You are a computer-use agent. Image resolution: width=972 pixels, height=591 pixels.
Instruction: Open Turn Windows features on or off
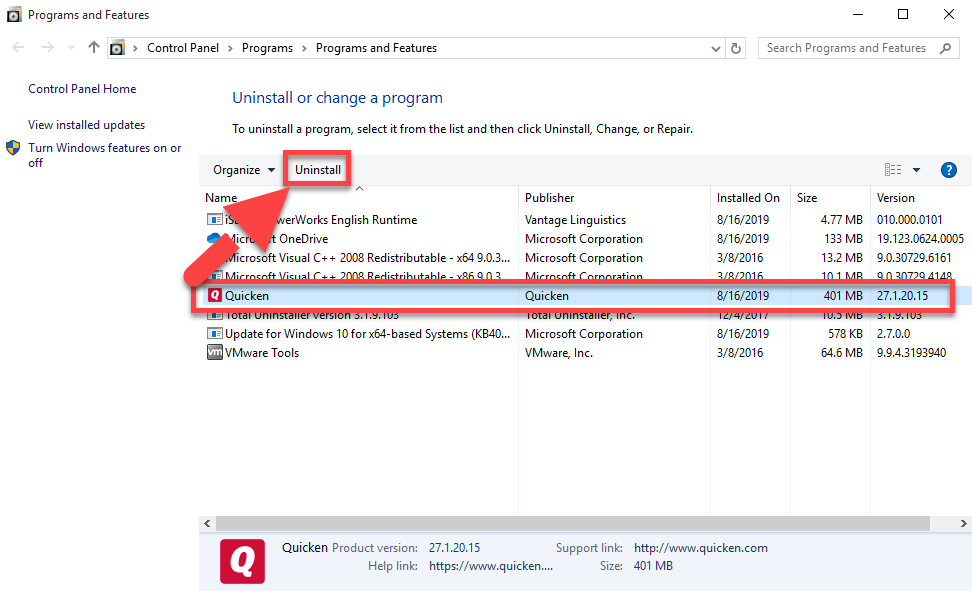coord(104,155)
